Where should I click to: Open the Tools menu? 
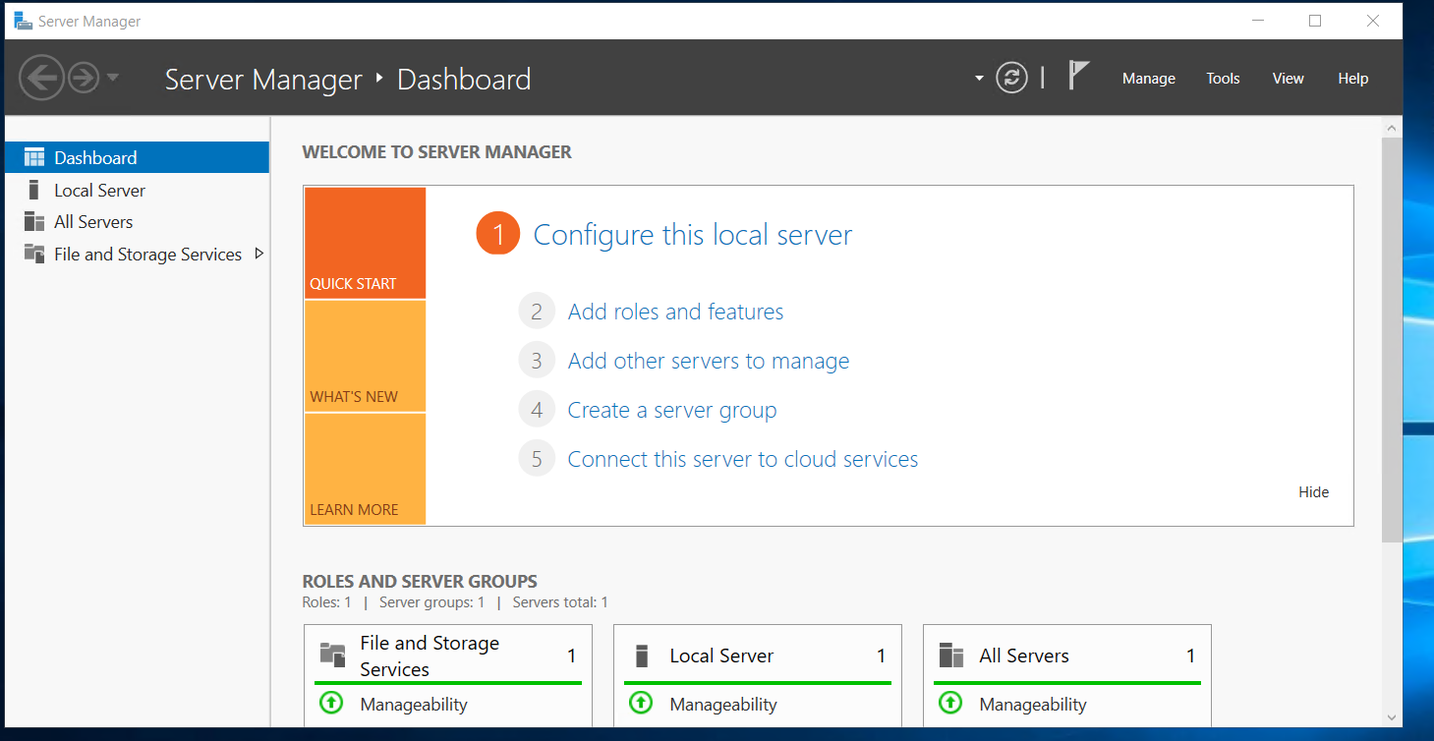tap(1222, 78)
